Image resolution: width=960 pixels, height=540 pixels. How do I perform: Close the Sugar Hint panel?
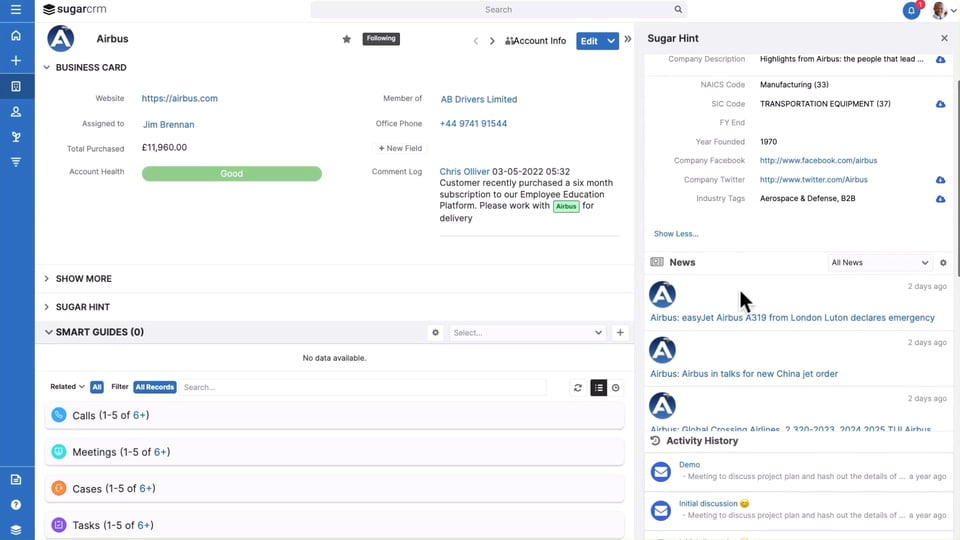click(944, 38)
